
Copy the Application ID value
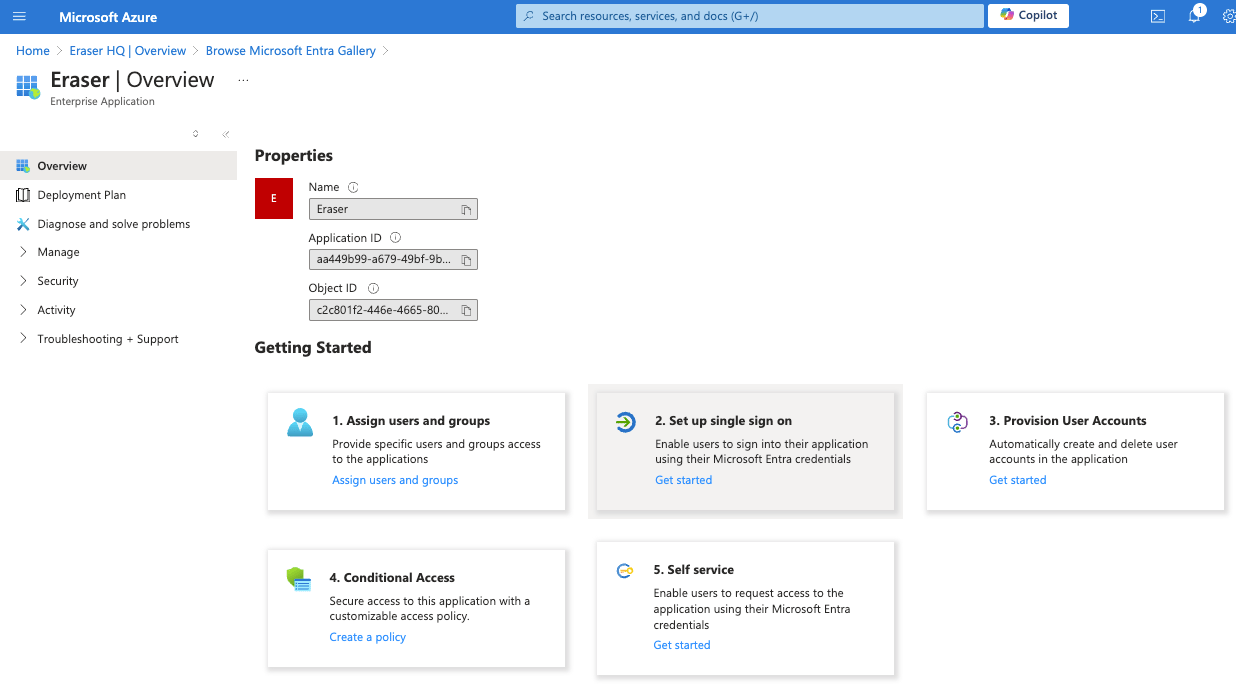[x=466, y=260]
